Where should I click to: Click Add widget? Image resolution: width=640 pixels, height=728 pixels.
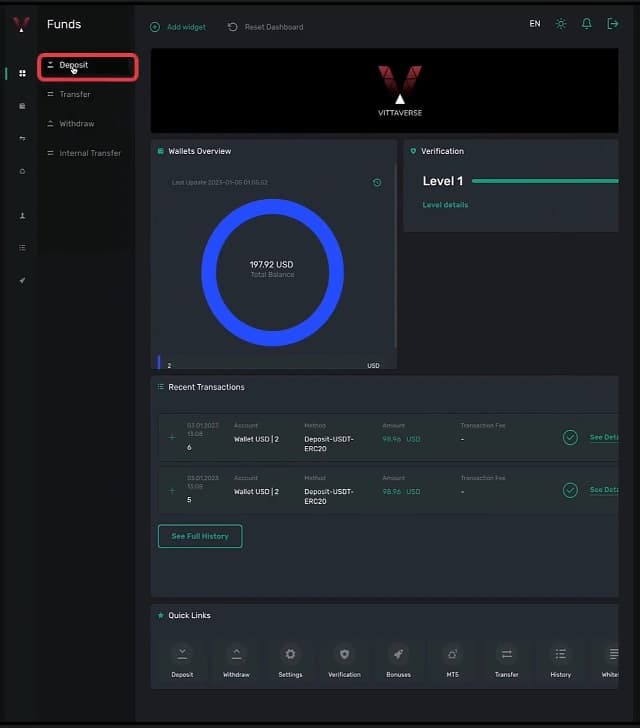click(x=178, y=27)
